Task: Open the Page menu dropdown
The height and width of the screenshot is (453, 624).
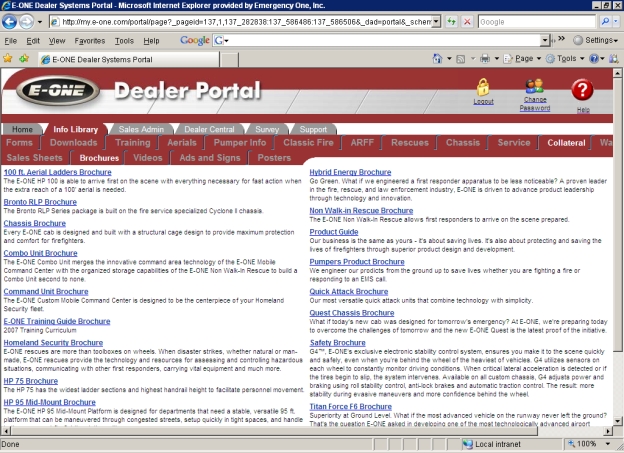Action: 522,59
